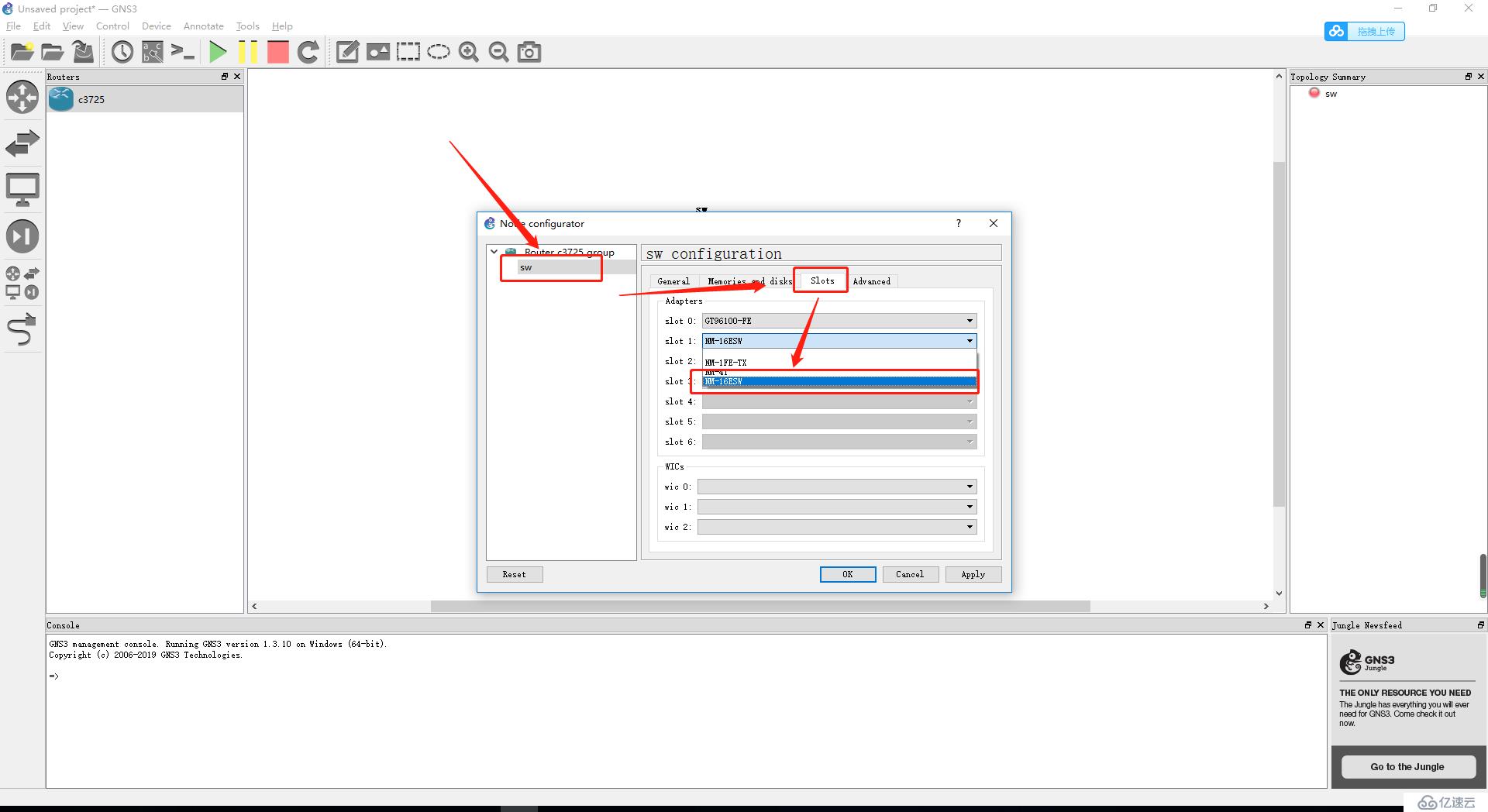Select sw in Topology Summary
Screen dimensions: 1488x812
click(1331, 94)
